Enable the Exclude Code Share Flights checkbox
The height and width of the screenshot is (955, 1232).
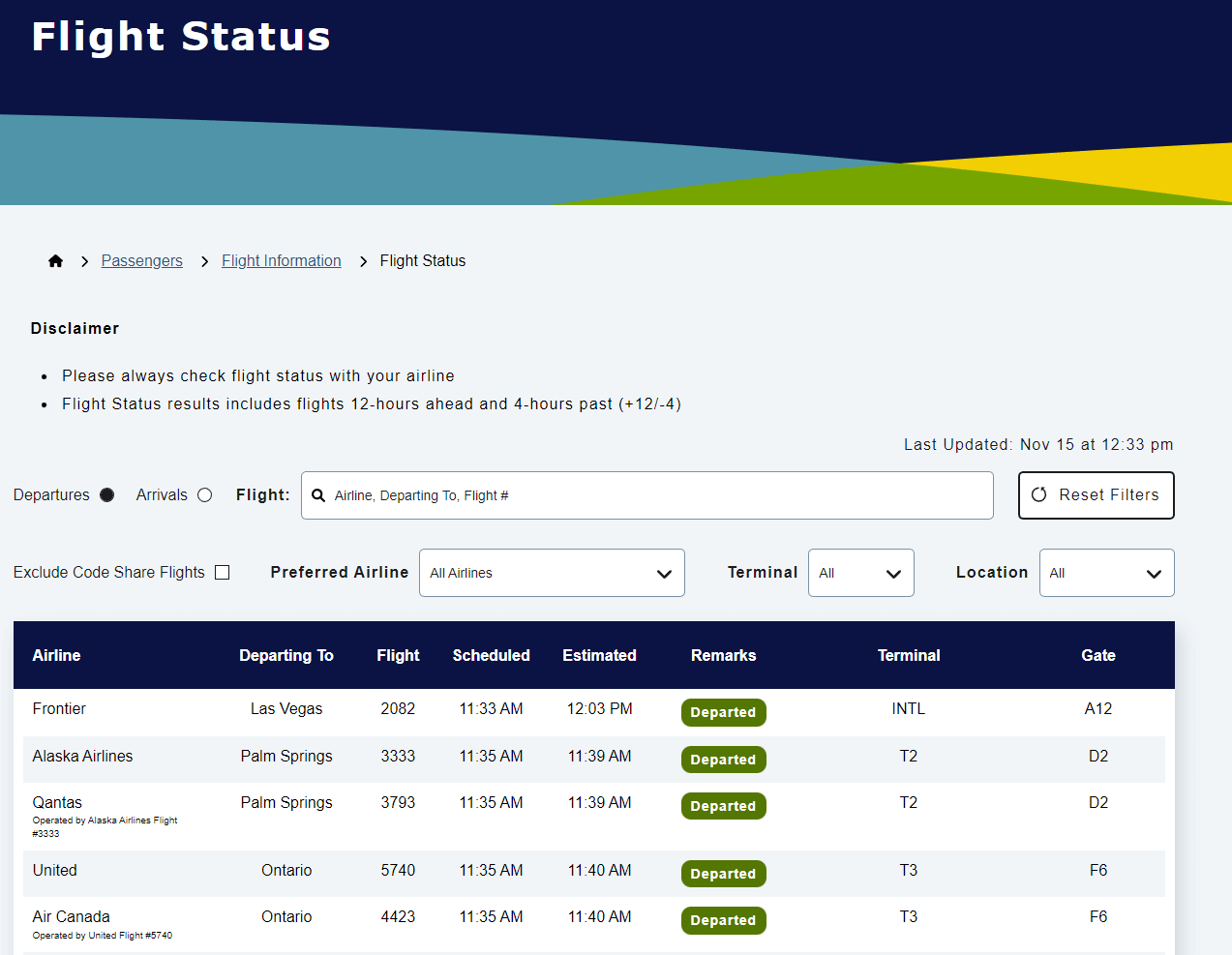tap(222, 572)
